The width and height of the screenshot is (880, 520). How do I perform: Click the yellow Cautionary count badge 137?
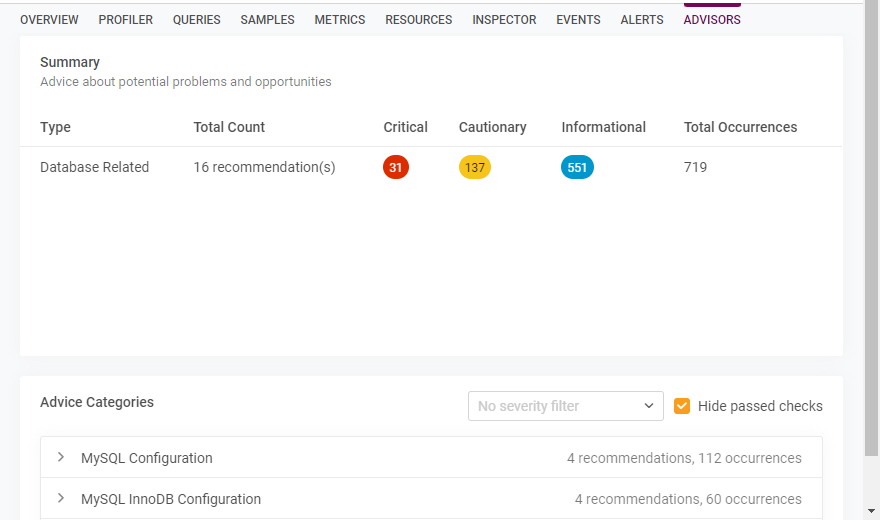475,168
